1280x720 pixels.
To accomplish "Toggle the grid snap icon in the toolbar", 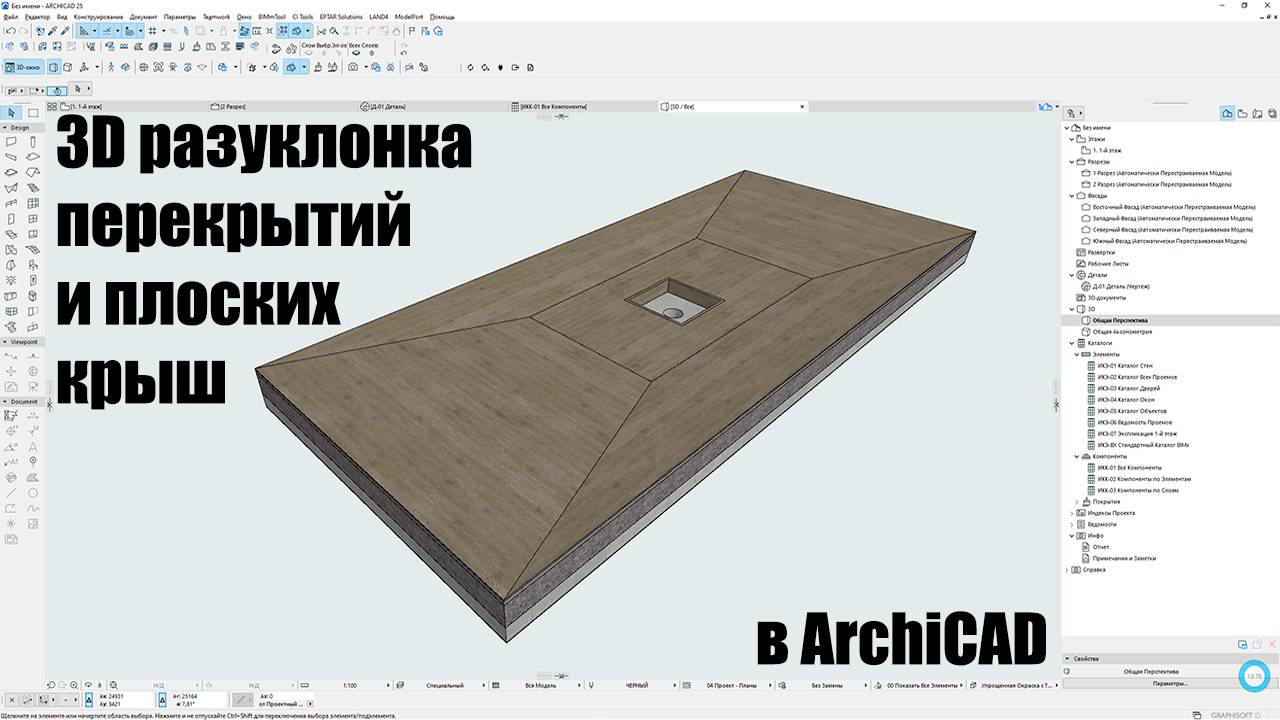I will 152,31.
